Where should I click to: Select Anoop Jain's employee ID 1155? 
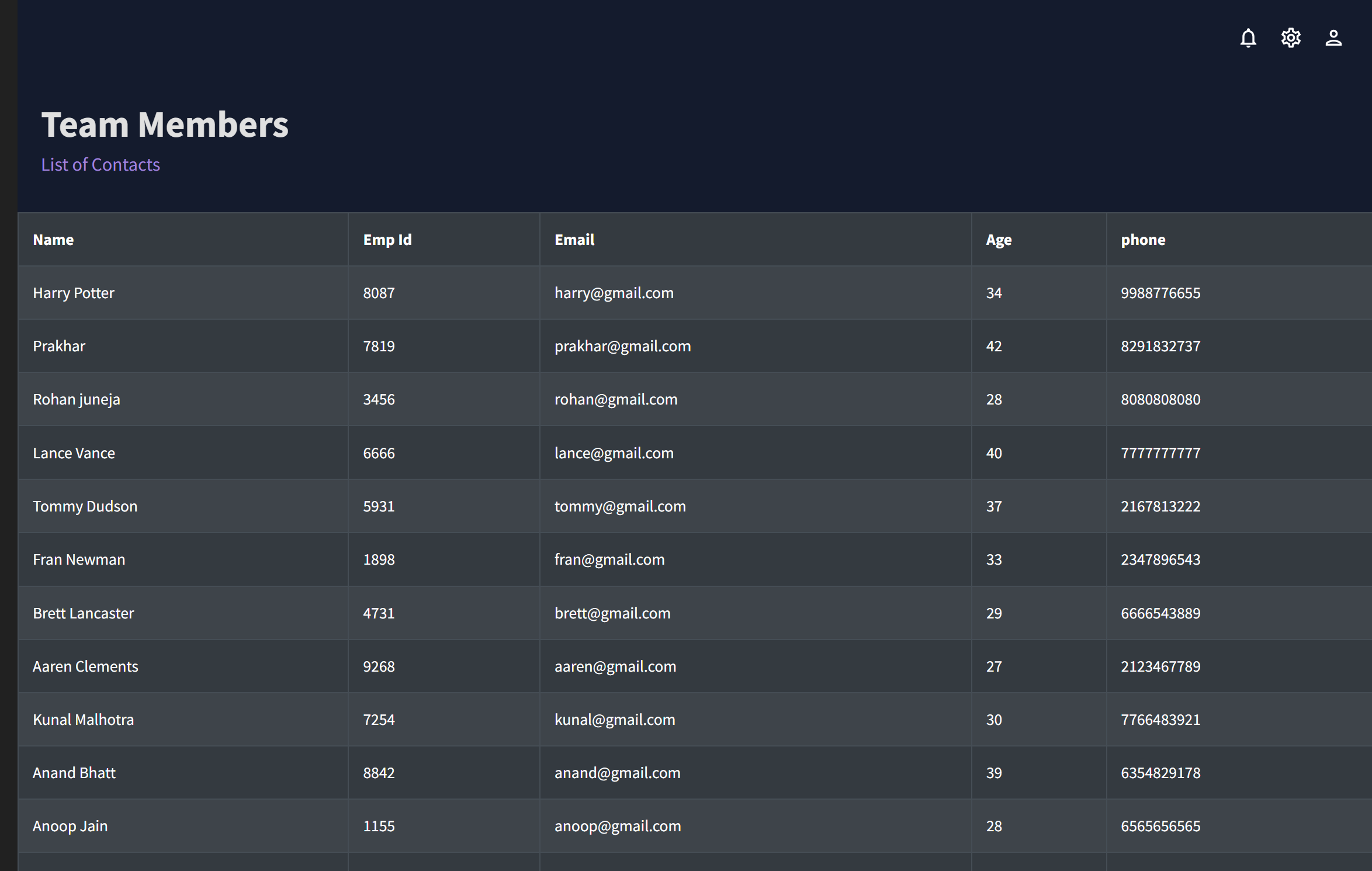tap(379, 826)
